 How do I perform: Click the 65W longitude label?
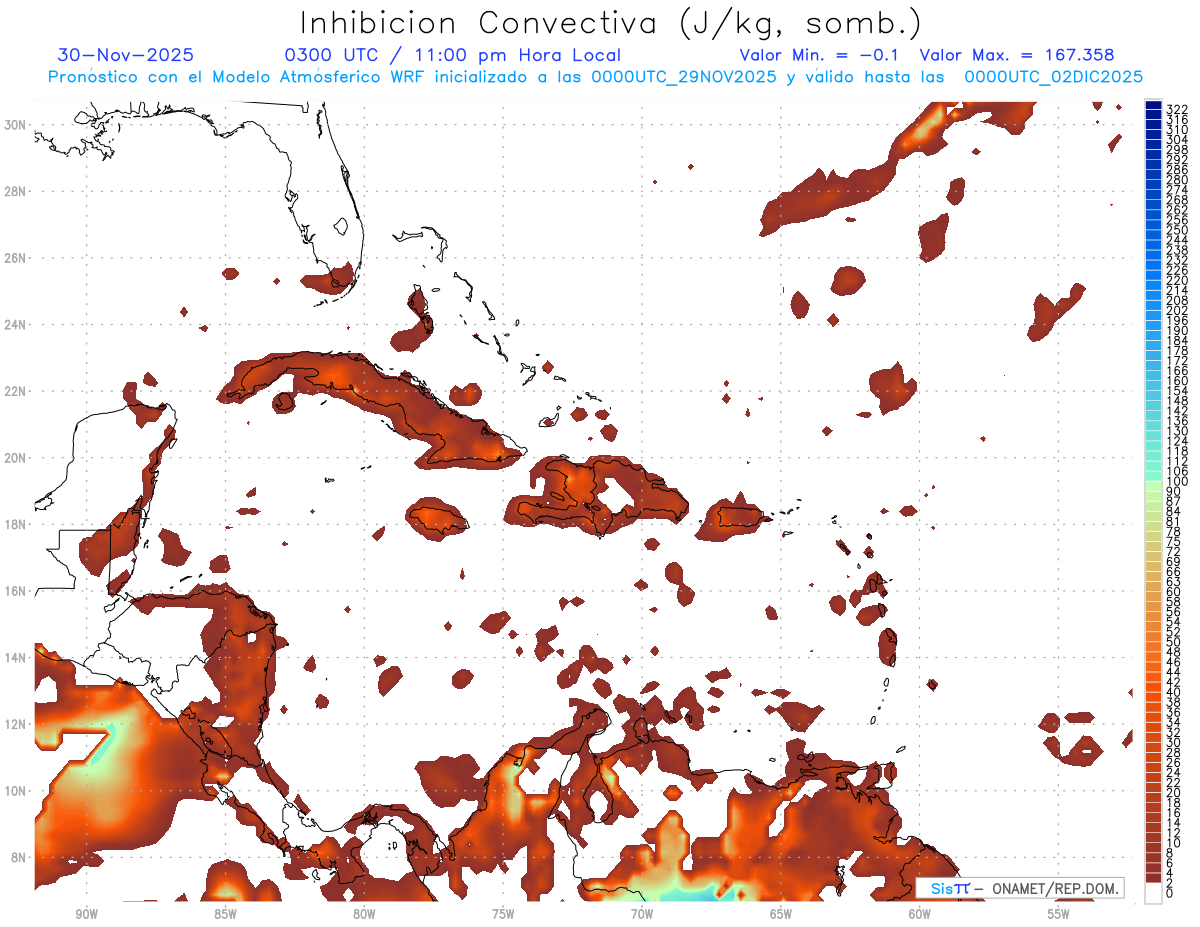[781, 914]
